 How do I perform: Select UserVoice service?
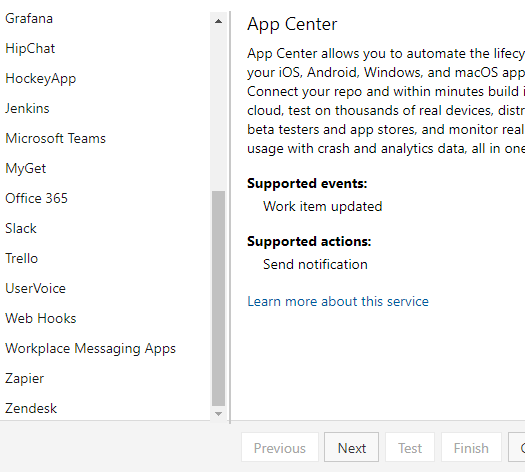point(35,289)
